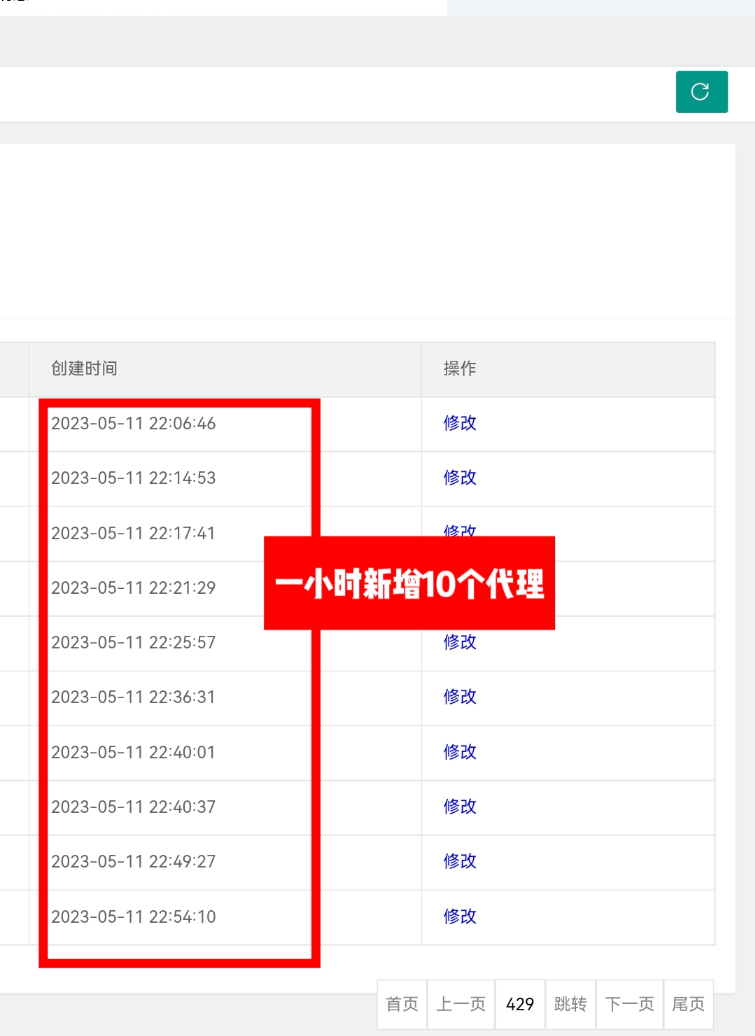
Task: Select timestamp 2023-05-11 22:17:41
Action: coord(133,533)
